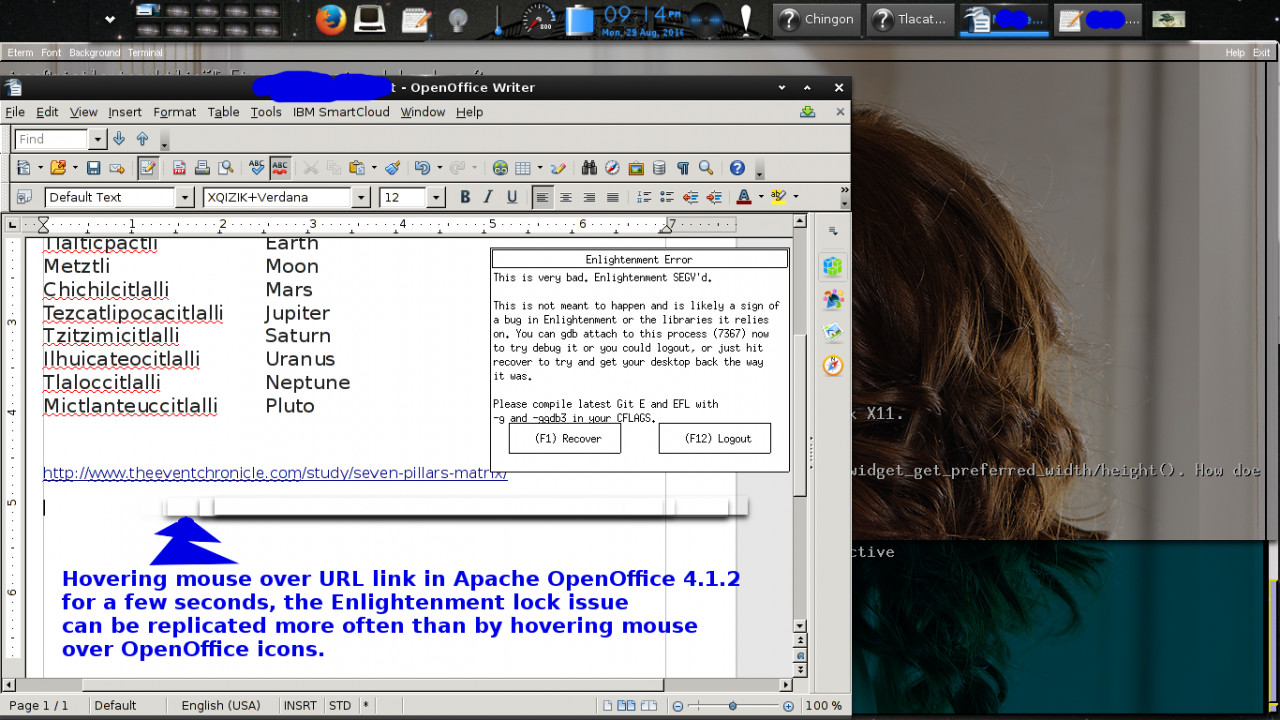Click the (F1) Recover button
Image resolution: width=1280 pixels, height=720 pixels.
coord(565,438)
